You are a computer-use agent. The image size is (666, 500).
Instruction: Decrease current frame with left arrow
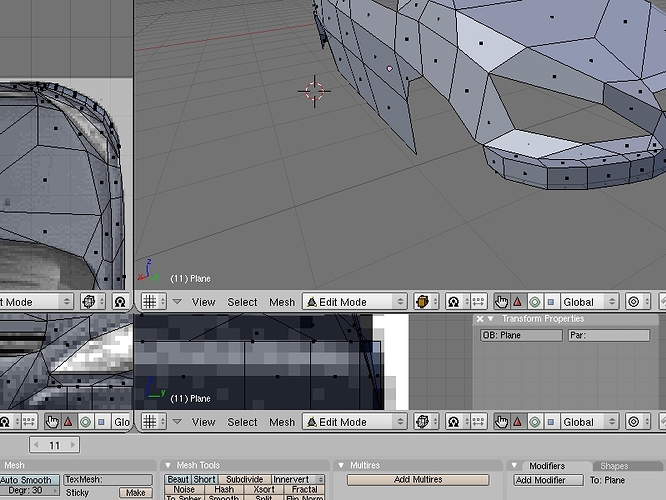pos(36,445)
